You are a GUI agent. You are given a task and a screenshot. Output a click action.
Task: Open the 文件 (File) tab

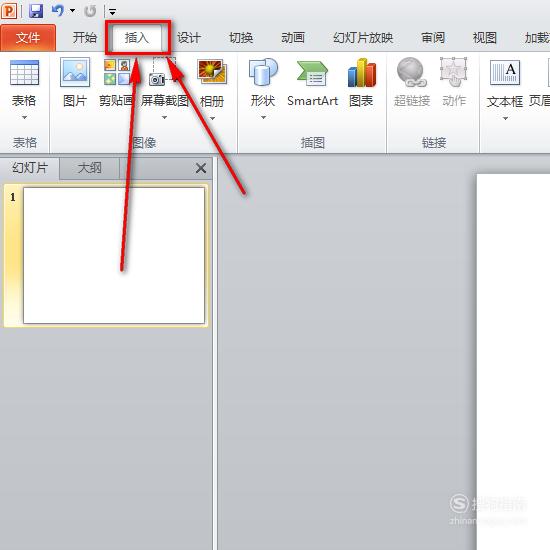(x=28, y=38)
